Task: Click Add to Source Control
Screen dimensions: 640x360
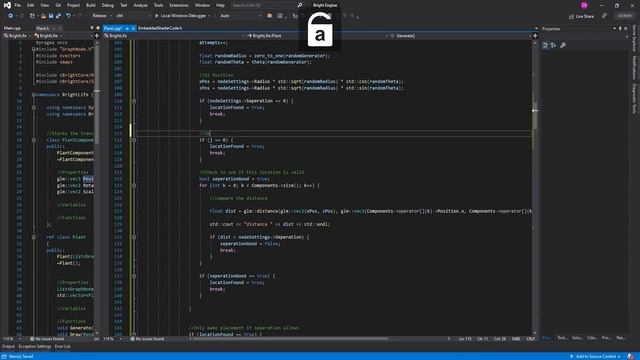Action: tap(595, 356)
